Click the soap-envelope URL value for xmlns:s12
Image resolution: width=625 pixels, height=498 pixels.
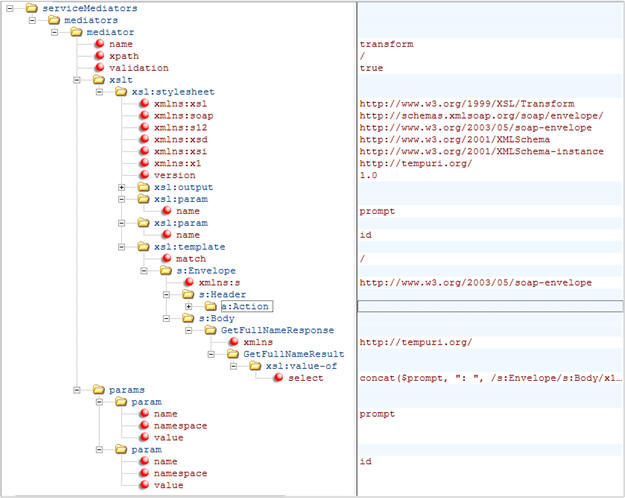pyautogui.click(x=475, y=128)
